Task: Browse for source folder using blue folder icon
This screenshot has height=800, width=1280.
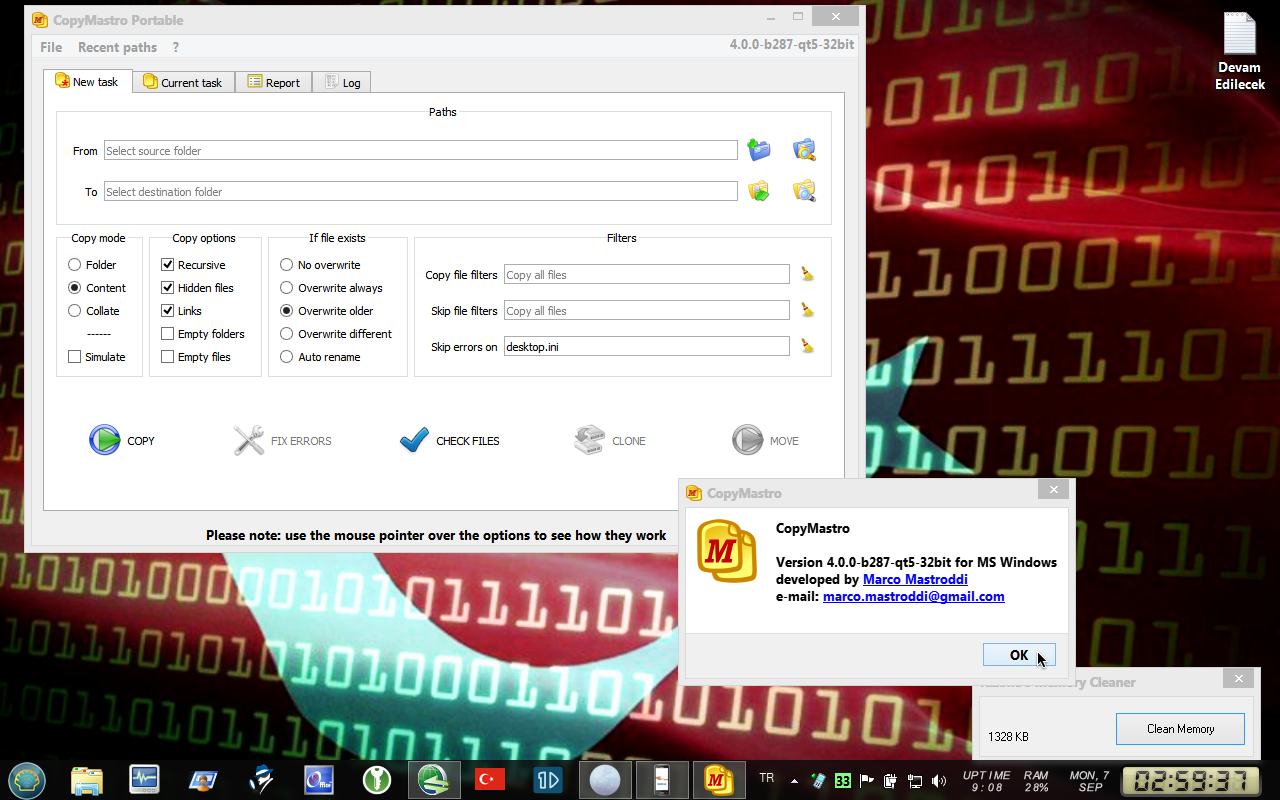Action: [x=759, y=150]
